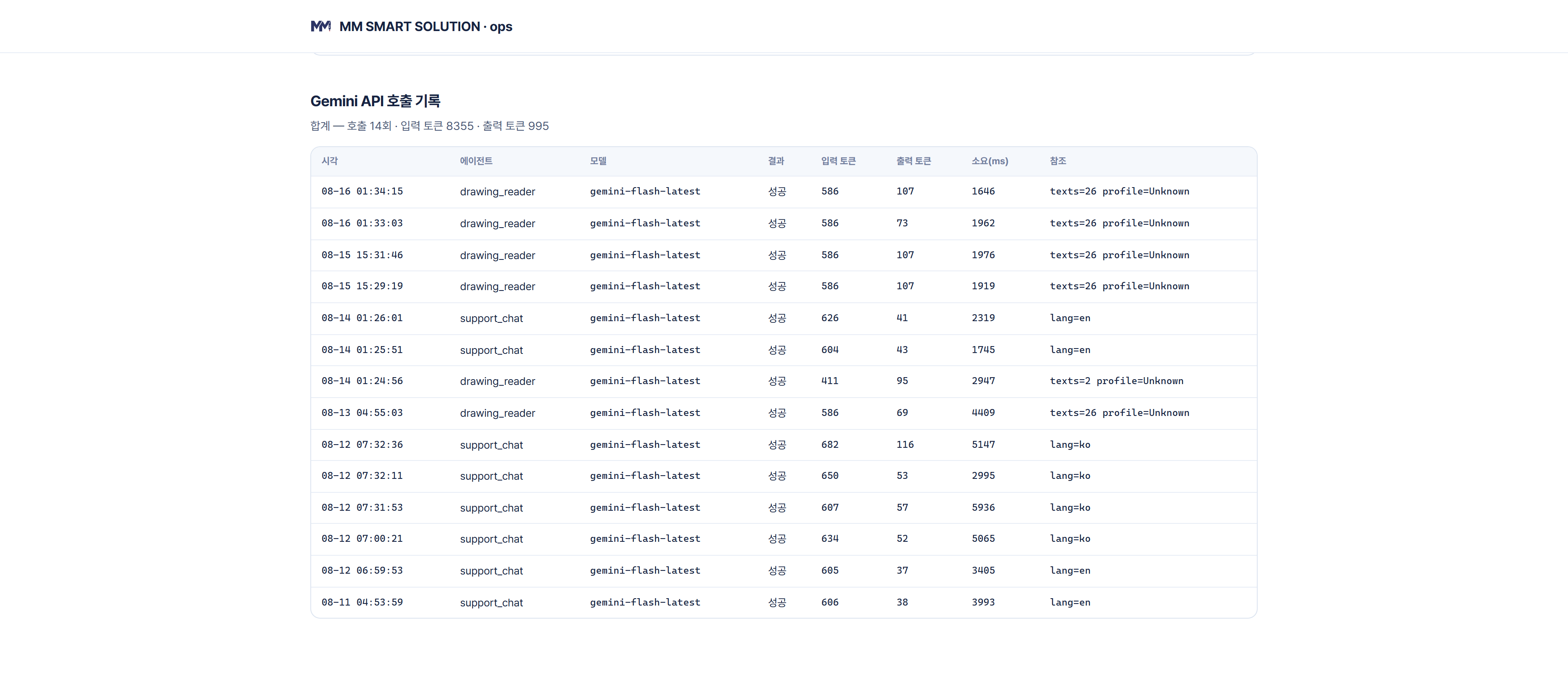
Task: Click the 입력 토큰 column header
Action: (838, 161)
